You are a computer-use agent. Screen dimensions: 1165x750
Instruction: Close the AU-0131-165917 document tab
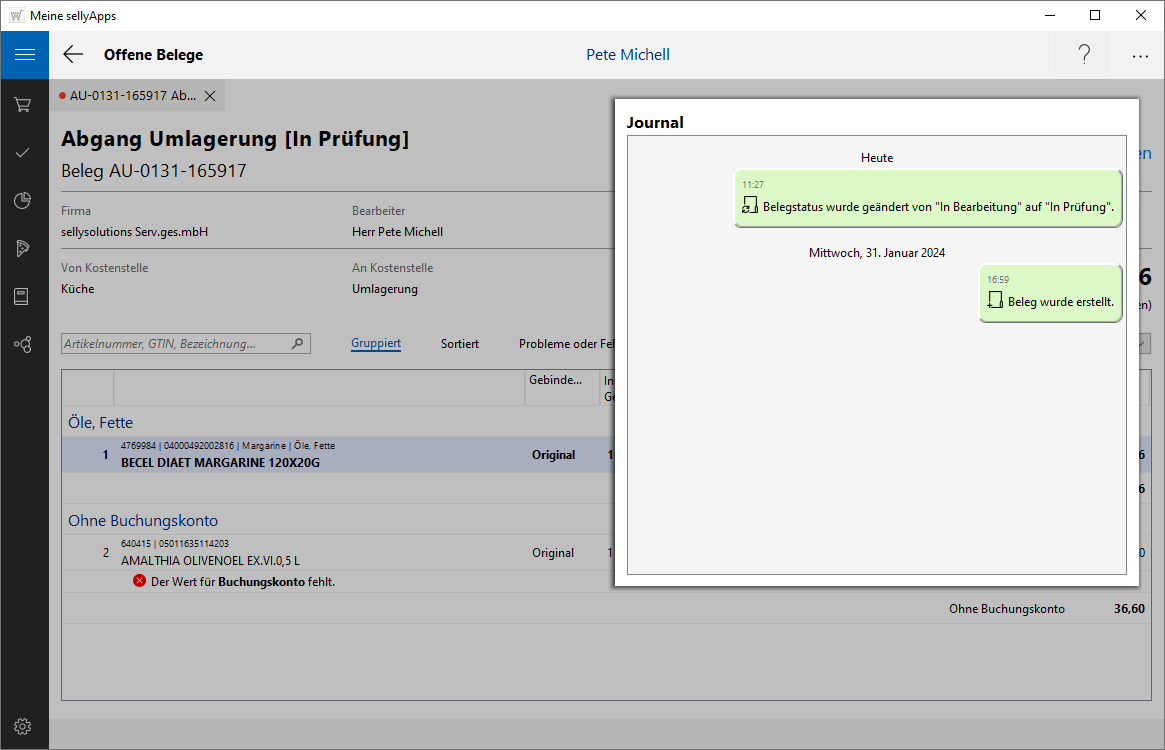[210, 96]
